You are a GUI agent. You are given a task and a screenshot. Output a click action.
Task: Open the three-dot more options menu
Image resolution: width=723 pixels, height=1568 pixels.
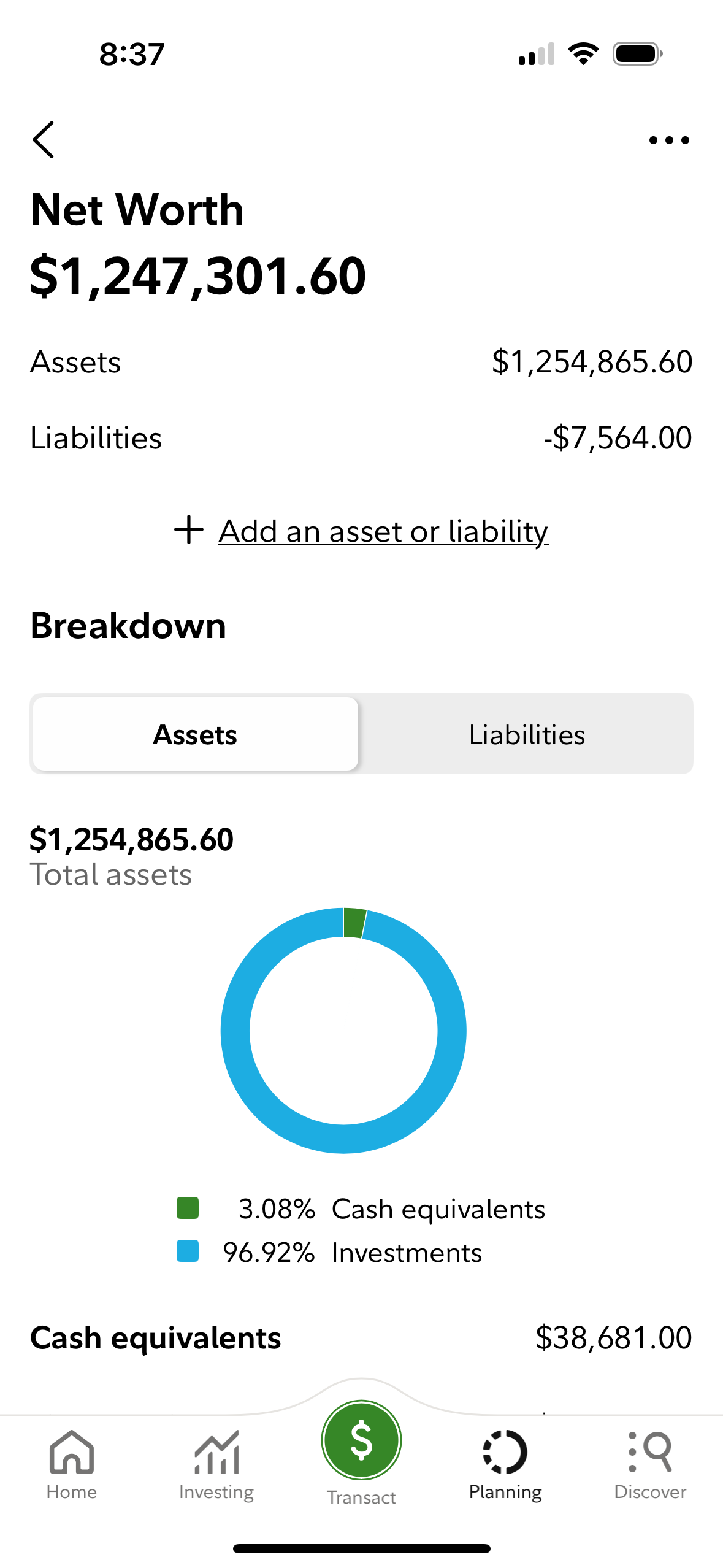pyautogui.click(x=668, y=140)
